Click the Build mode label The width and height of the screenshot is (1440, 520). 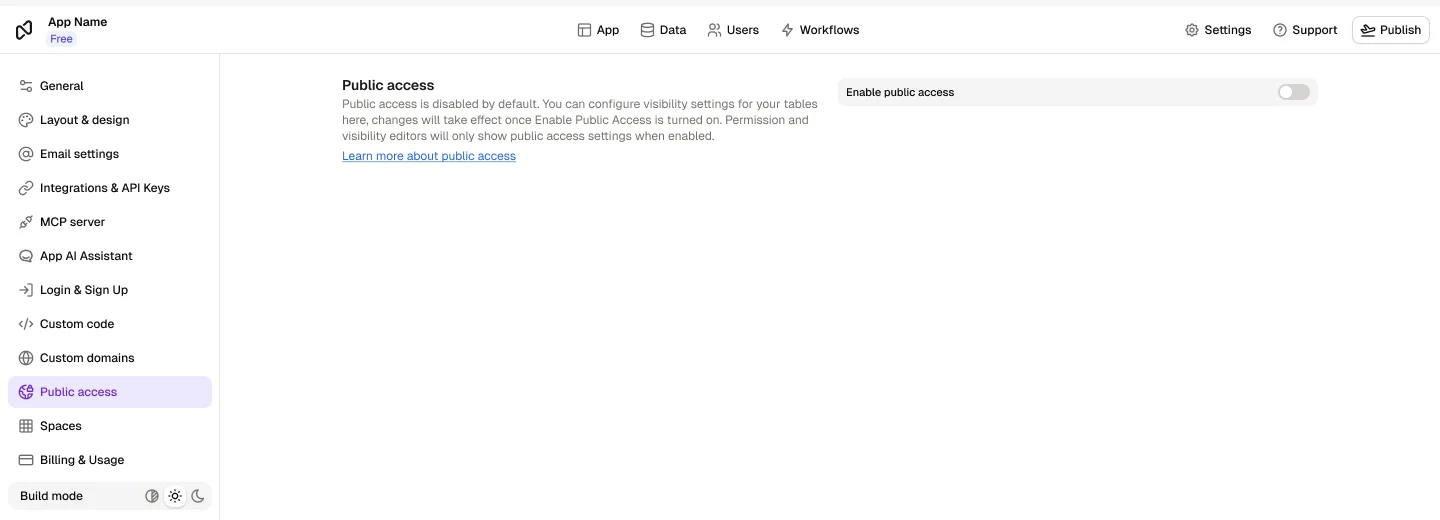51,496
